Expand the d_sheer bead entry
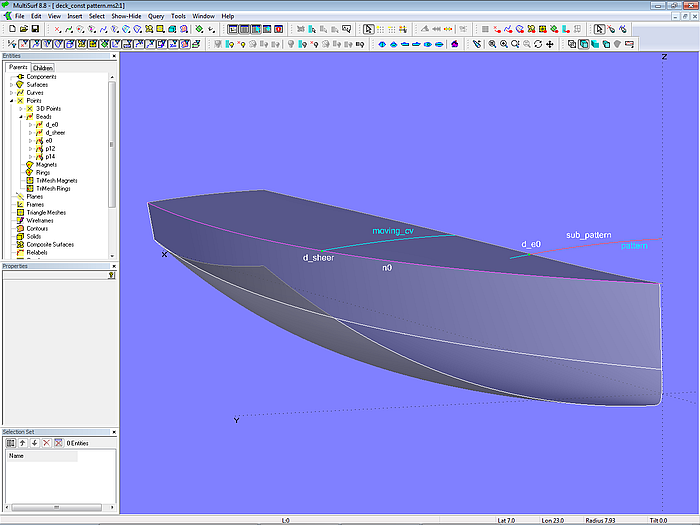This screenshot has height=525, width=700. pyautogui.click(x=30, y=133)
